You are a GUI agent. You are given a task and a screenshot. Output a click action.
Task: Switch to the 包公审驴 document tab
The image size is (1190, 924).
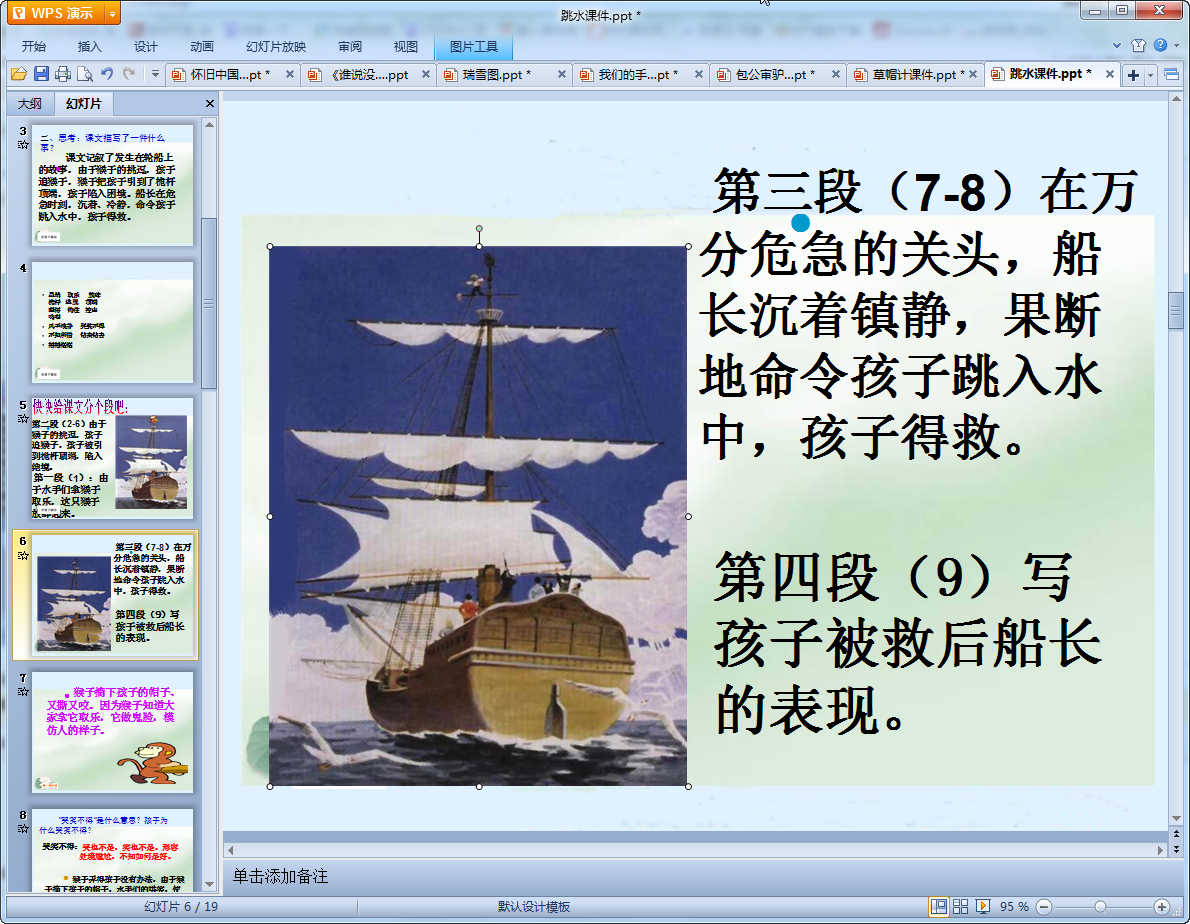click(772, 74)
